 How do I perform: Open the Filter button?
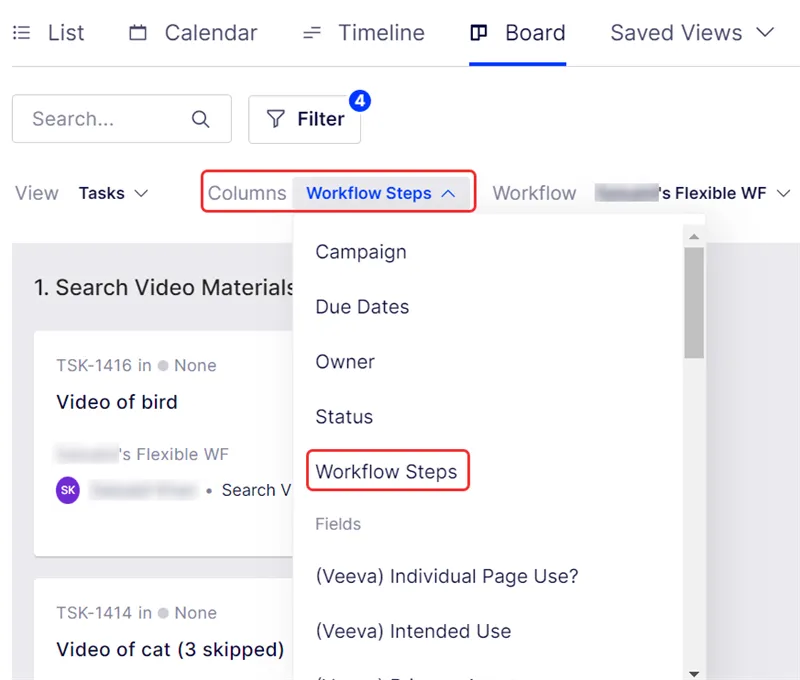coord(305,119)
